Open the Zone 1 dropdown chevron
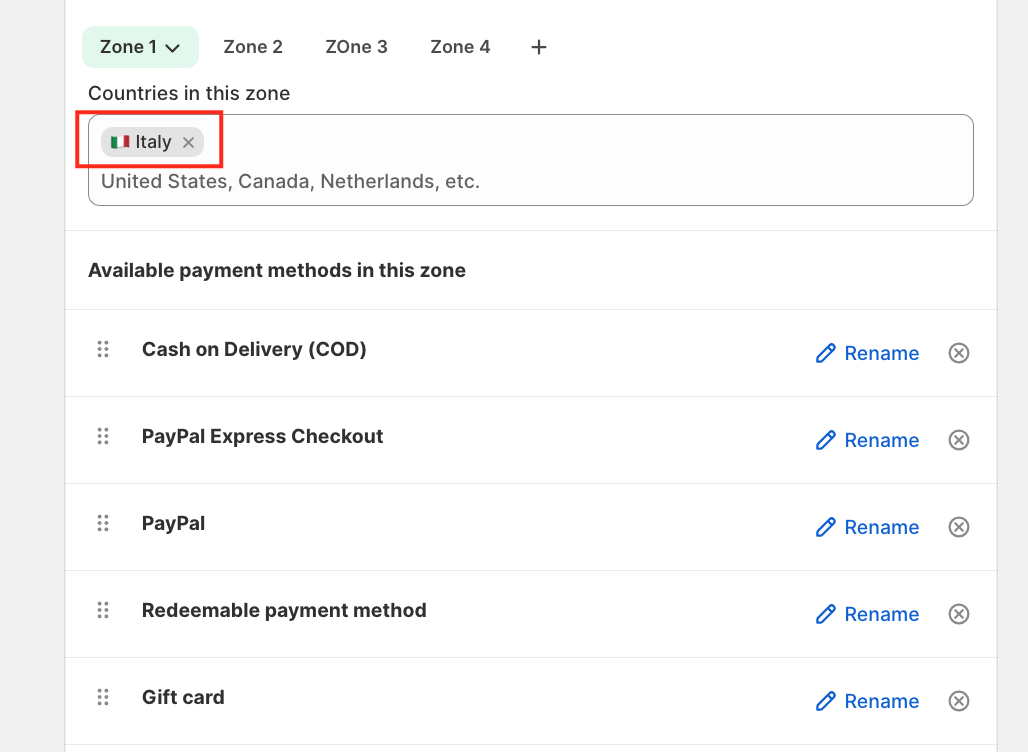 click(173, 48)
